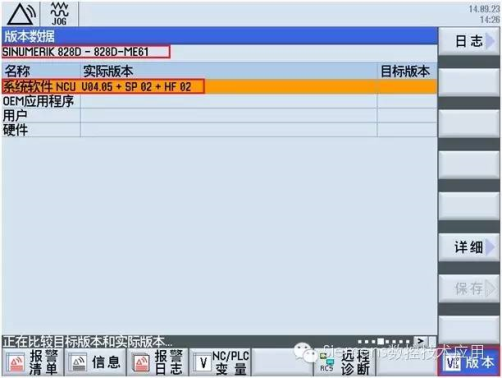Click the alarm triangle icon at top left
Viewport: 502px width, 378px height.
[x=21, y=14]
